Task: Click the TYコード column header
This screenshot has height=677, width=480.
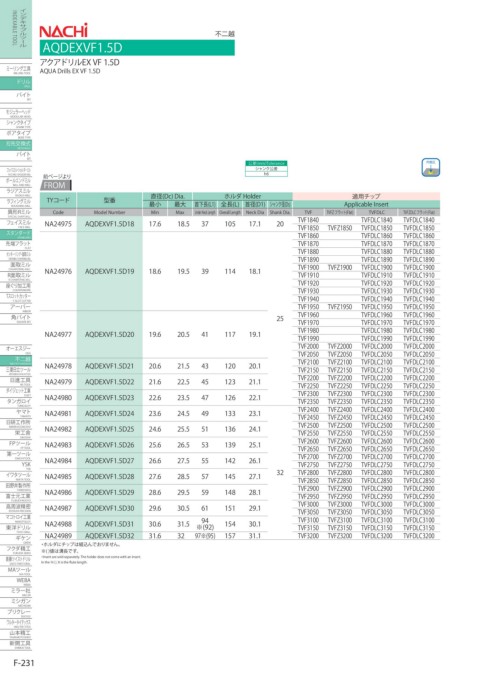Action: [x=58, y=200]
